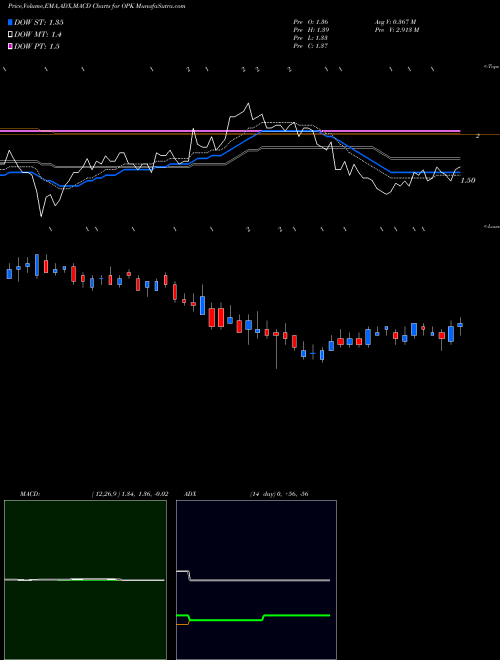Click the lowest dip of the white price line

41,216
